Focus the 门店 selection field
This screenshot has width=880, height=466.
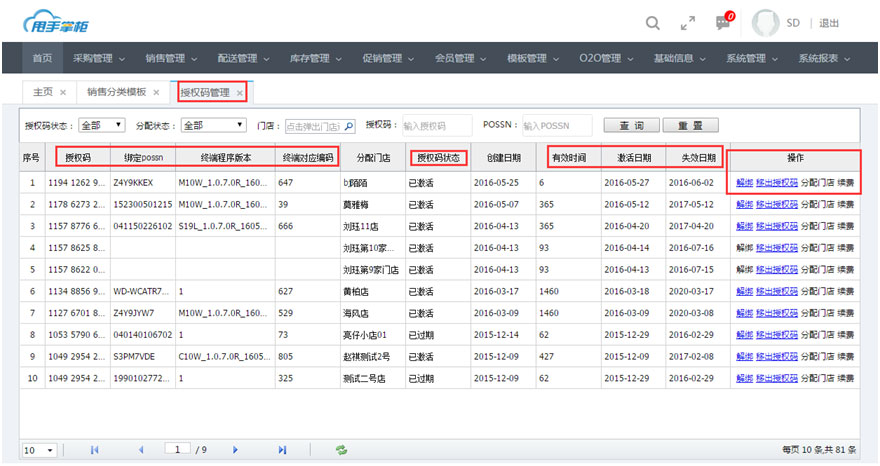click(x=320, y=126)
